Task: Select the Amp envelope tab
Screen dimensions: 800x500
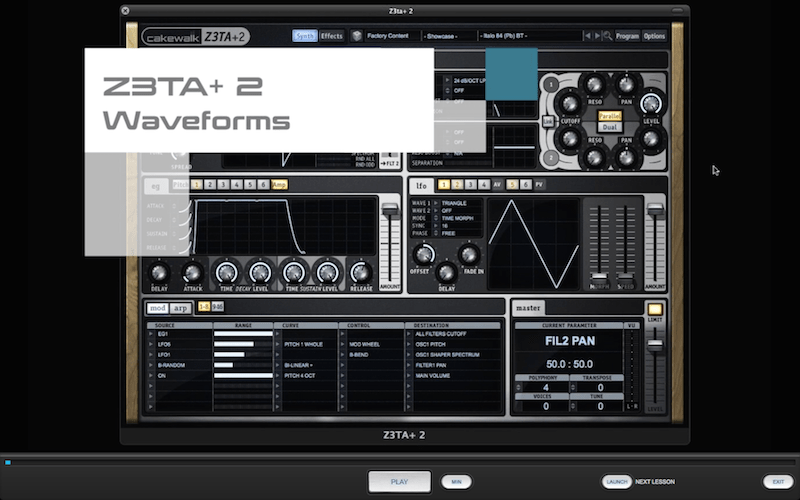Action: coord(280,184)
